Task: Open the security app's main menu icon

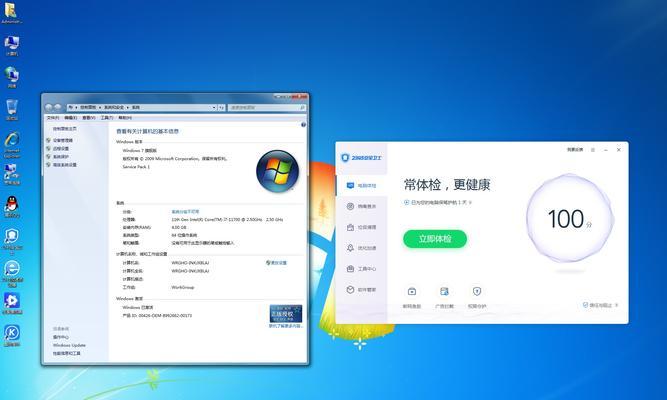Action: point(593,150)
